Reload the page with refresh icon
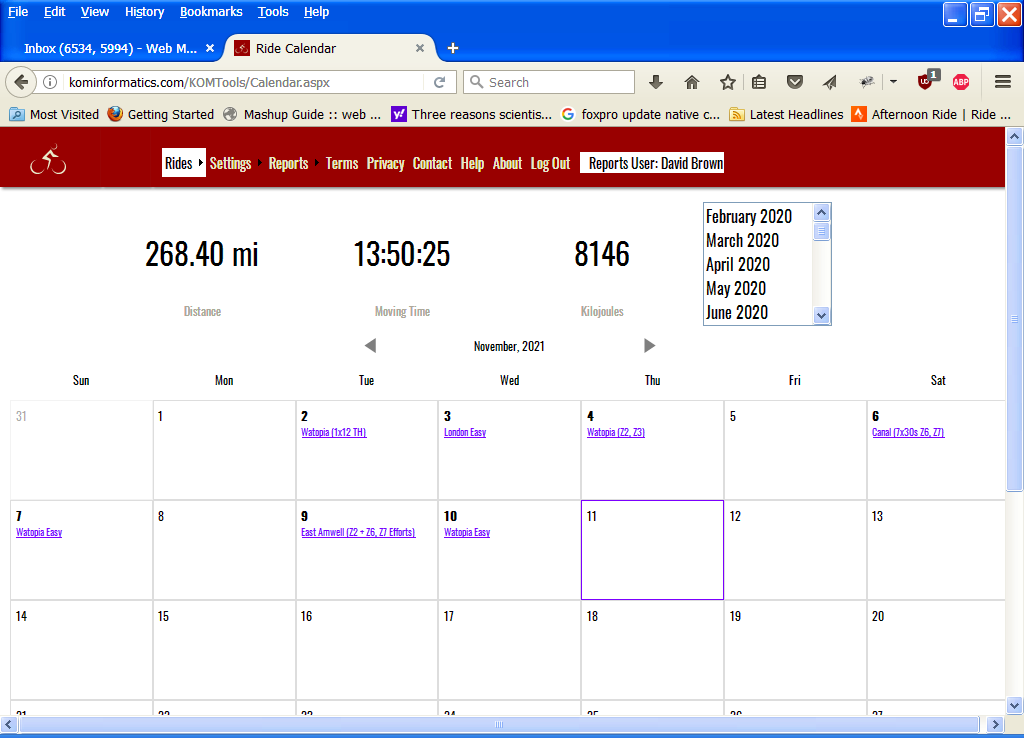This screenshot has height=738, width=1024. pos(440,82)
